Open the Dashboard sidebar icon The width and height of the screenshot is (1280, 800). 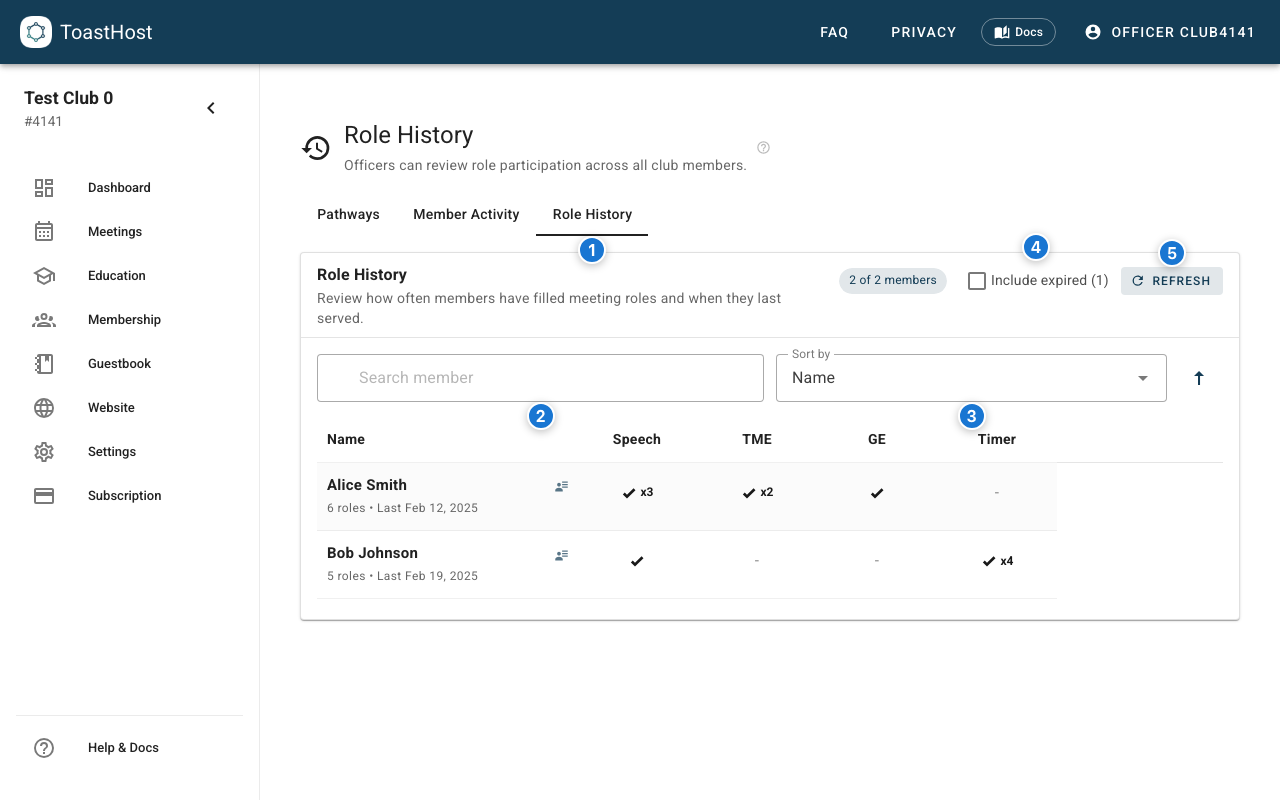click(x=44, y=188)
